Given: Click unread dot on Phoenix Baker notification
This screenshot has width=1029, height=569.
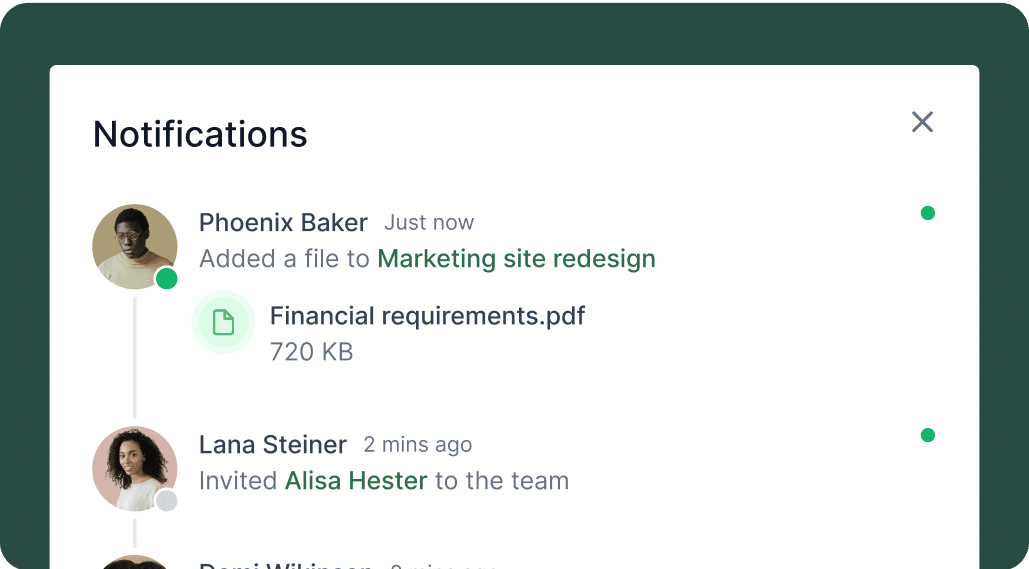Looking at the screenshot, I should coord(927,213).
